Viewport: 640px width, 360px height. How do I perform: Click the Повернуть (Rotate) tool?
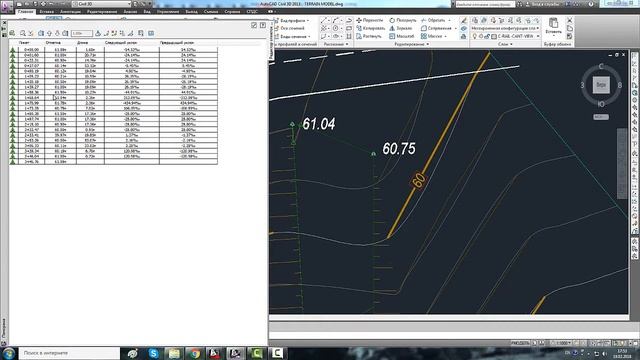click(403, 20)
